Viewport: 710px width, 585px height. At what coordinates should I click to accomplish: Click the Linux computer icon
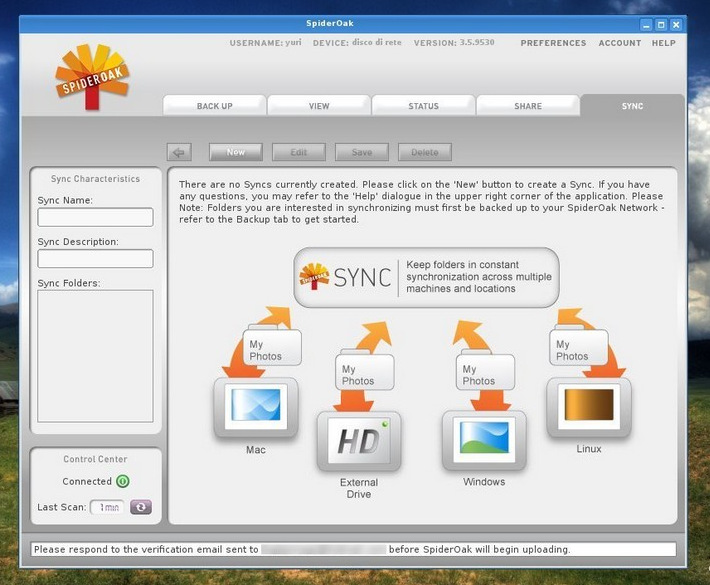coord(589,408)
